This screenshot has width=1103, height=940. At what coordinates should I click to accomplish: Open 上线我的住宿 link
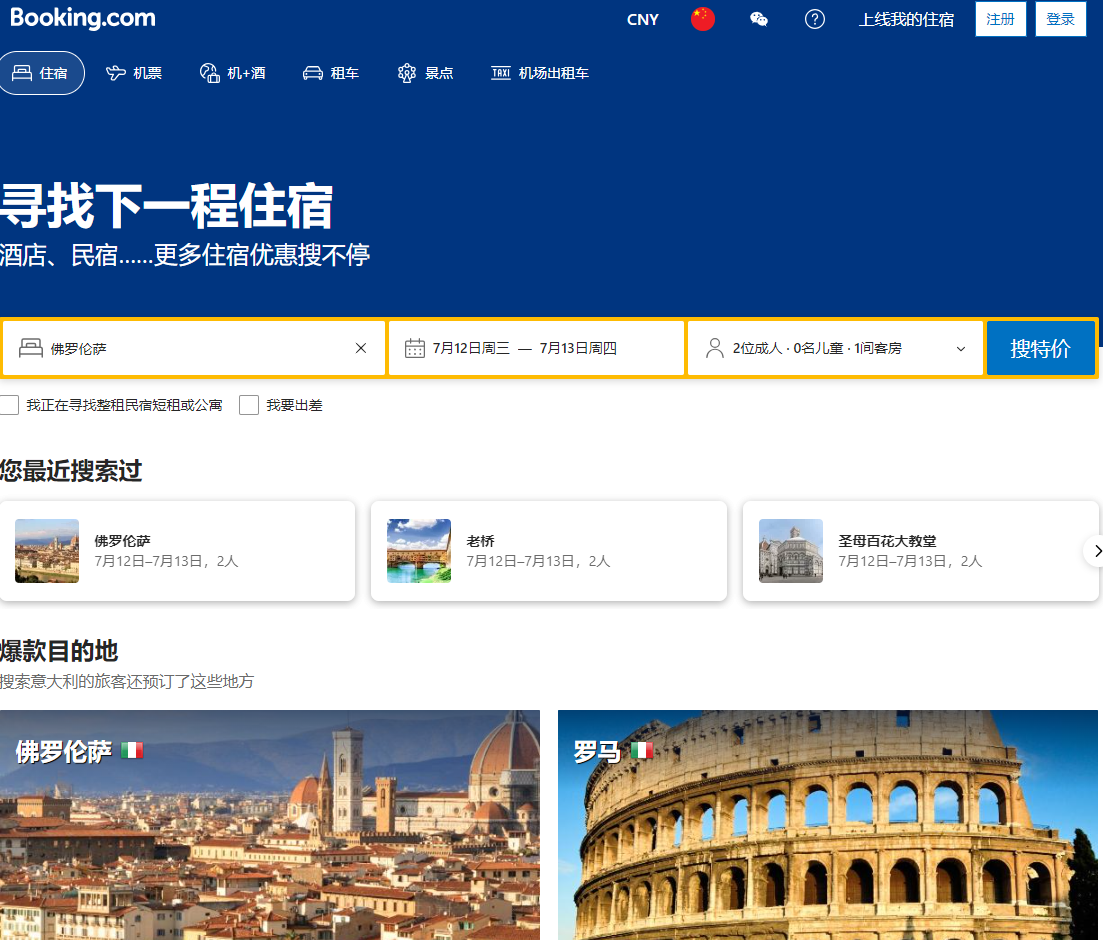[x=906, y=20]
